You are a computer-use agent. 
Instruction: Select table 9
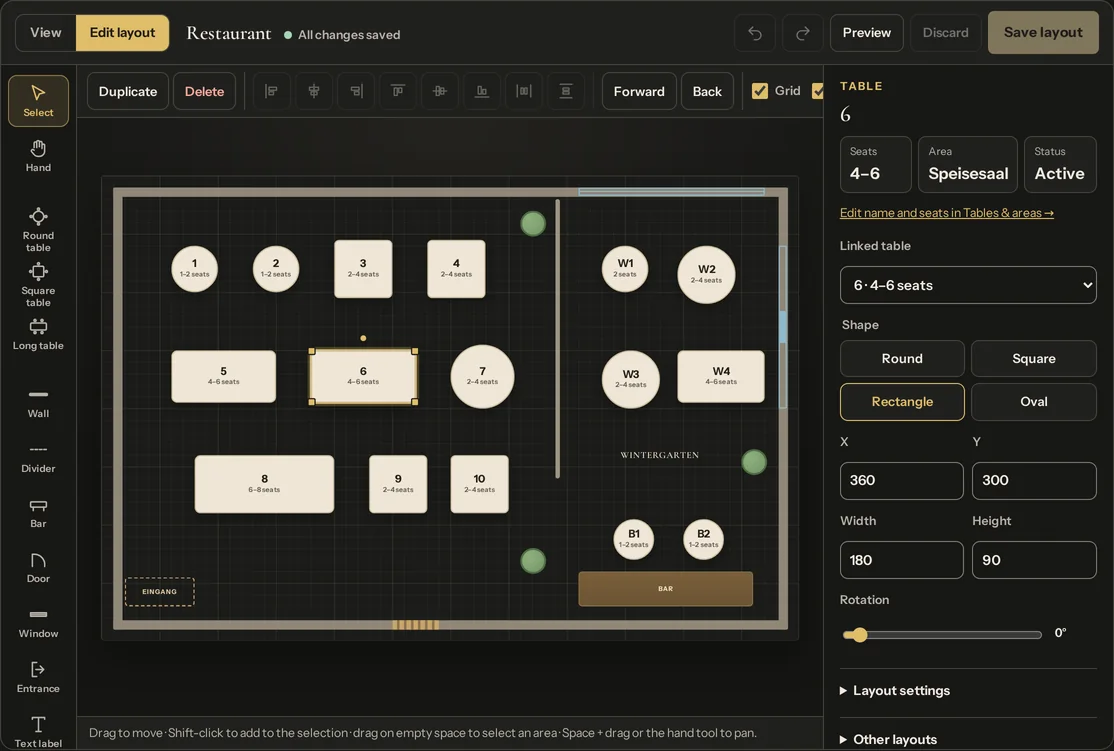coord(398,484)
